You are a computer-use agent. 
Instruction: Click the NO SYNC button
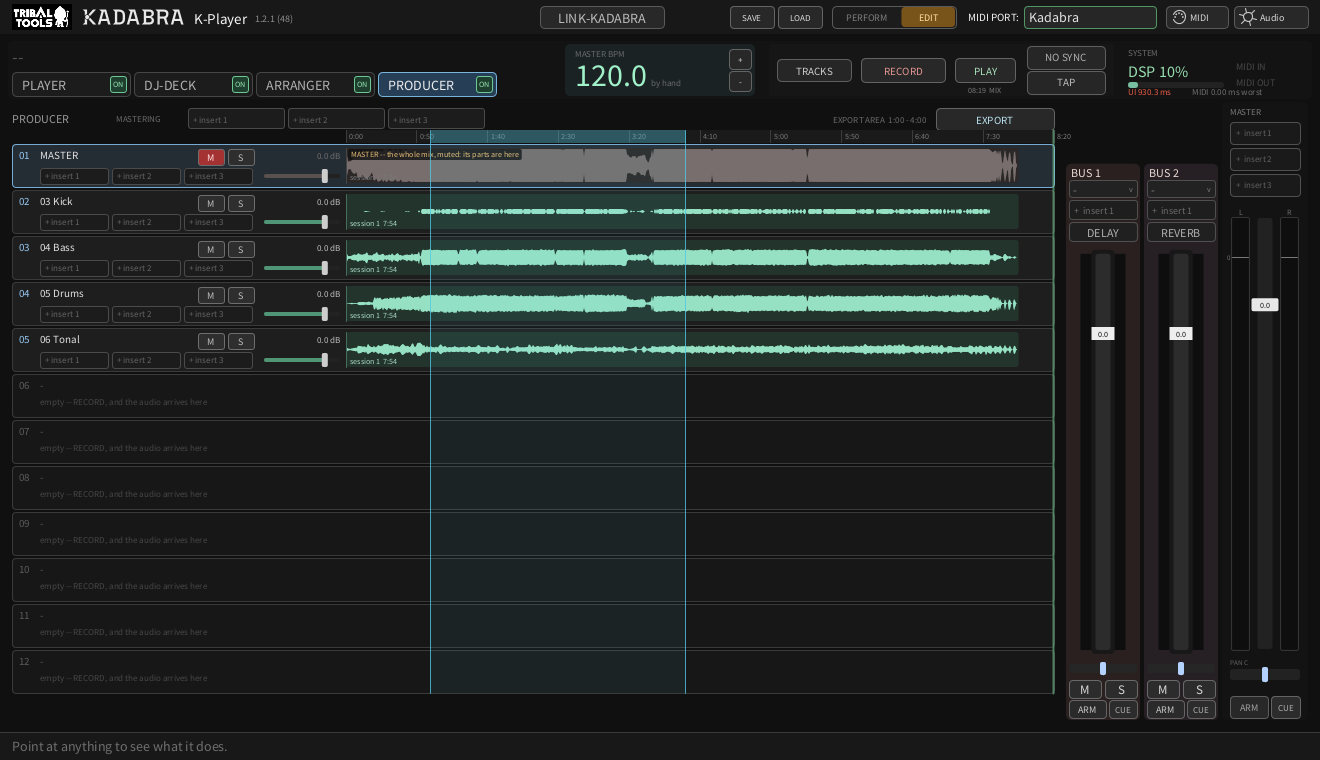click(x=1066, y=58)
